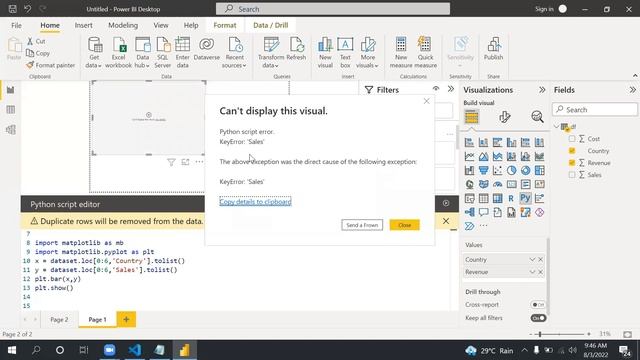Click the title bar Search box
This screenshot has width=640, height=360.
click(333, 9)
